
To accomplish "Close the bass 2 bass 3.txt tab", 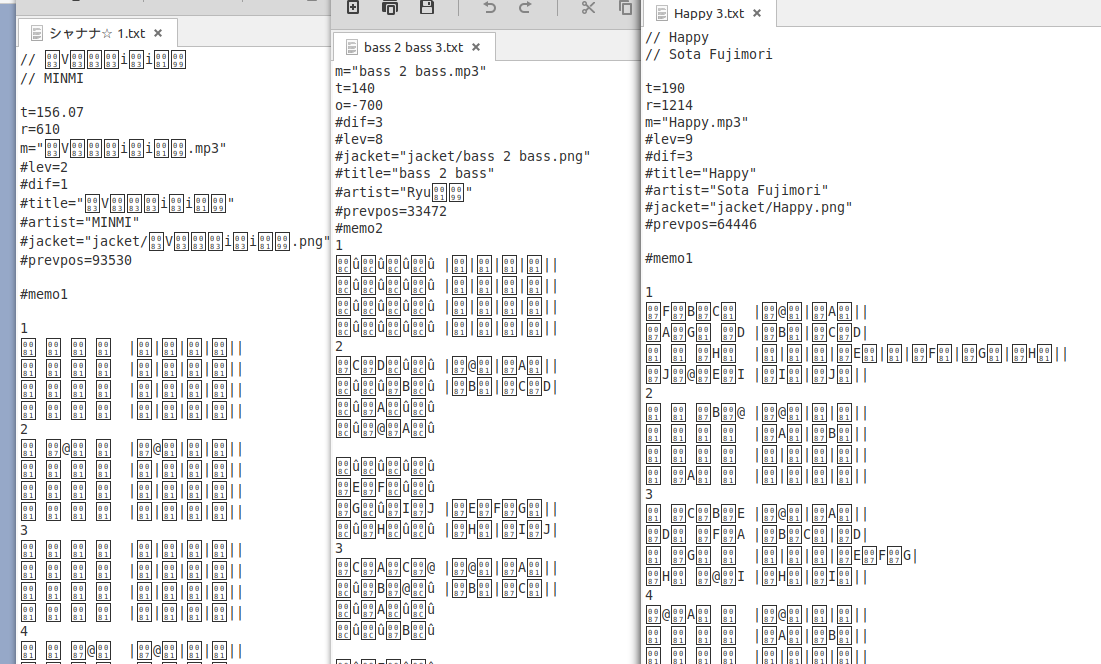I will (476, 47).
